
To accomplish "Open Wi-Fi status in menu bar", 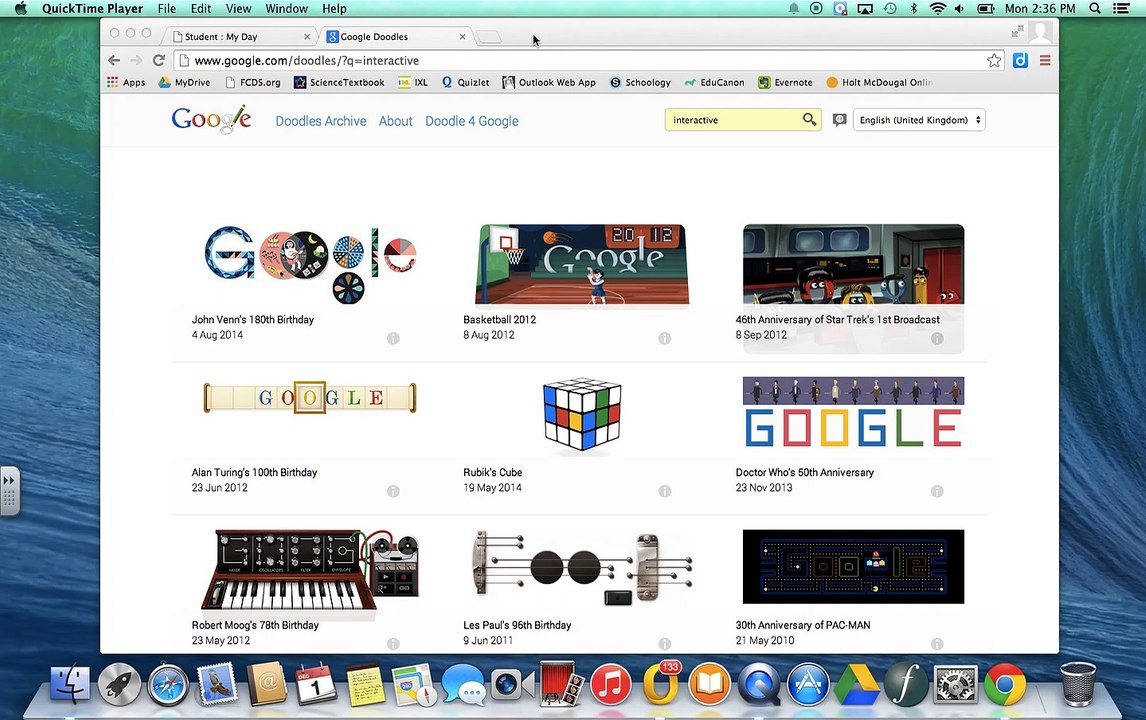I will 937,9.
